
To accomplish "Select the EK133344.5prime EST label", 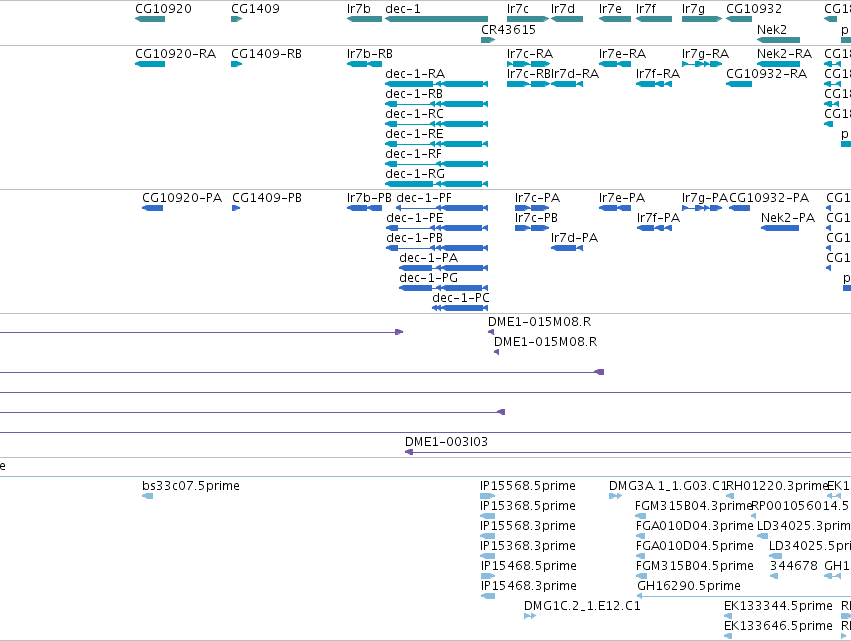I will click(x=778, y=606).
